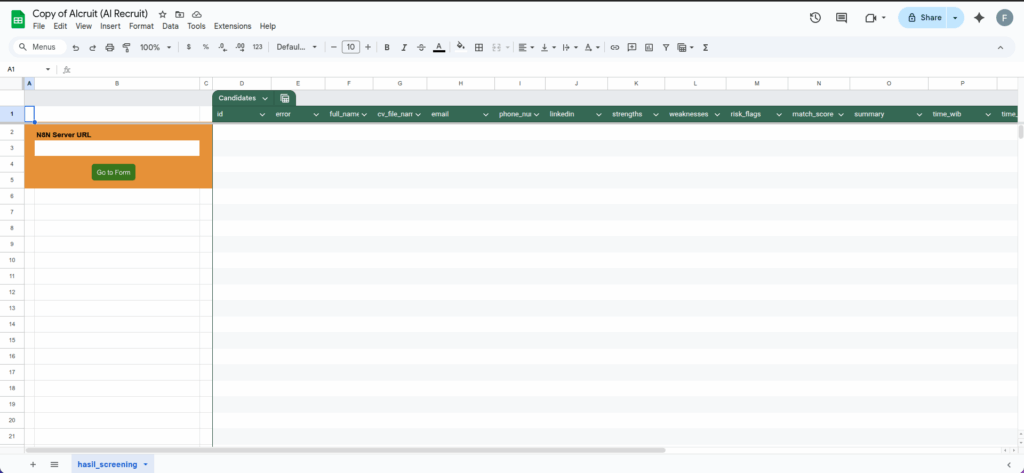This screenshot has height=473, width=1024.
Task: Open the zoom level 100% dropdown
Action: pyautogui.click(x=155, y=47)
